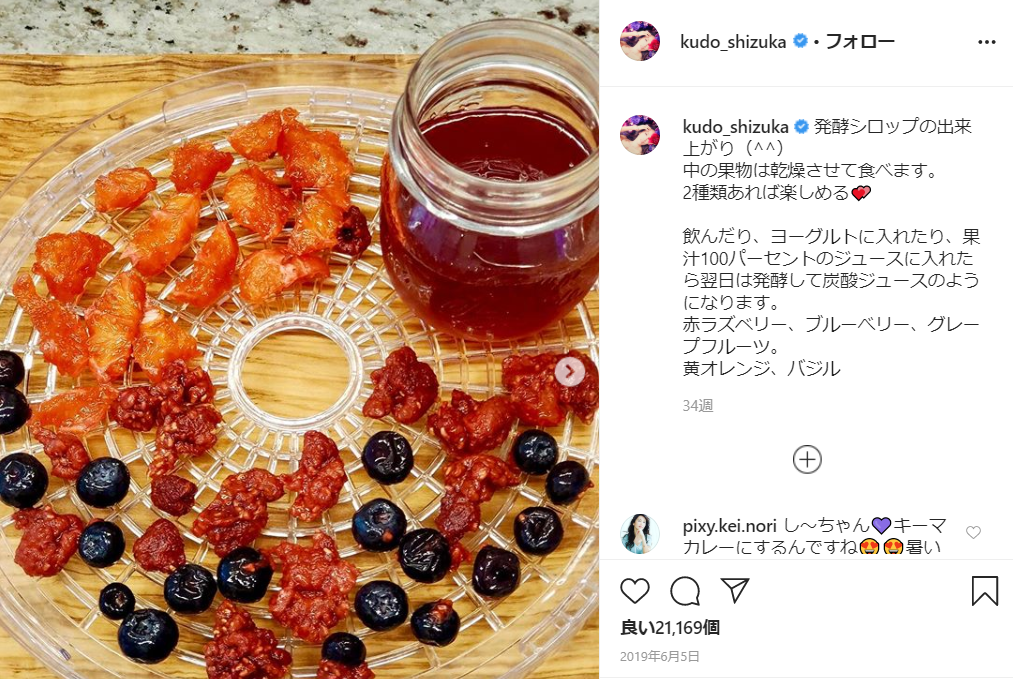Save post with the bookmark icon
1013x679 pixels.
985,590
